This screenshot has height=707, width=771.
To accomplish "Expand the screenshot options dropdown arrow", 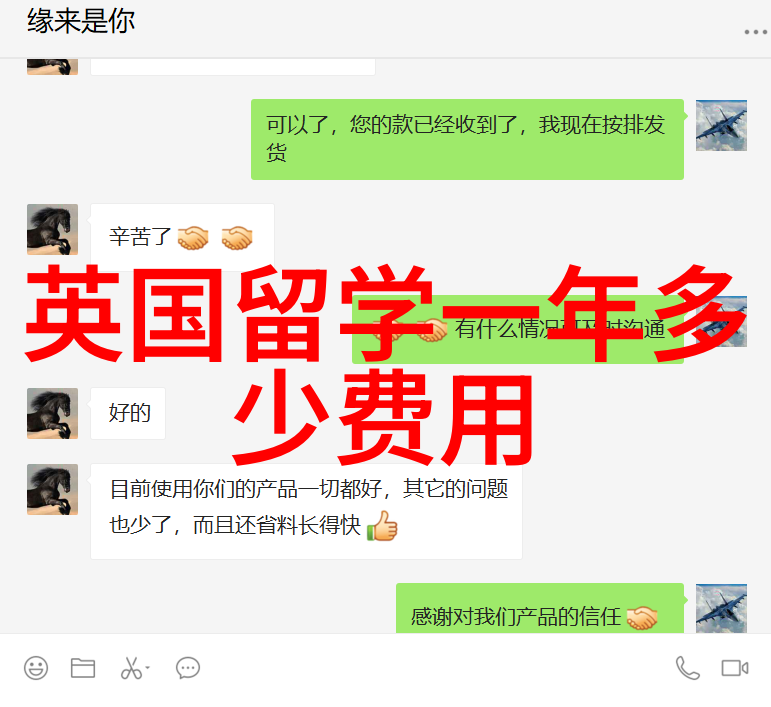I will [148, 668].
